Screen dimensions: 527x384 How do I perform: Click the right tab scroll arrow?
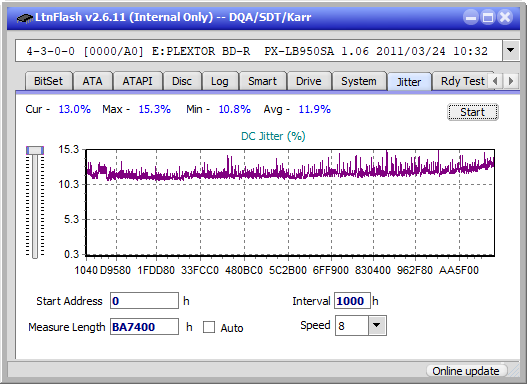(511, 81)
